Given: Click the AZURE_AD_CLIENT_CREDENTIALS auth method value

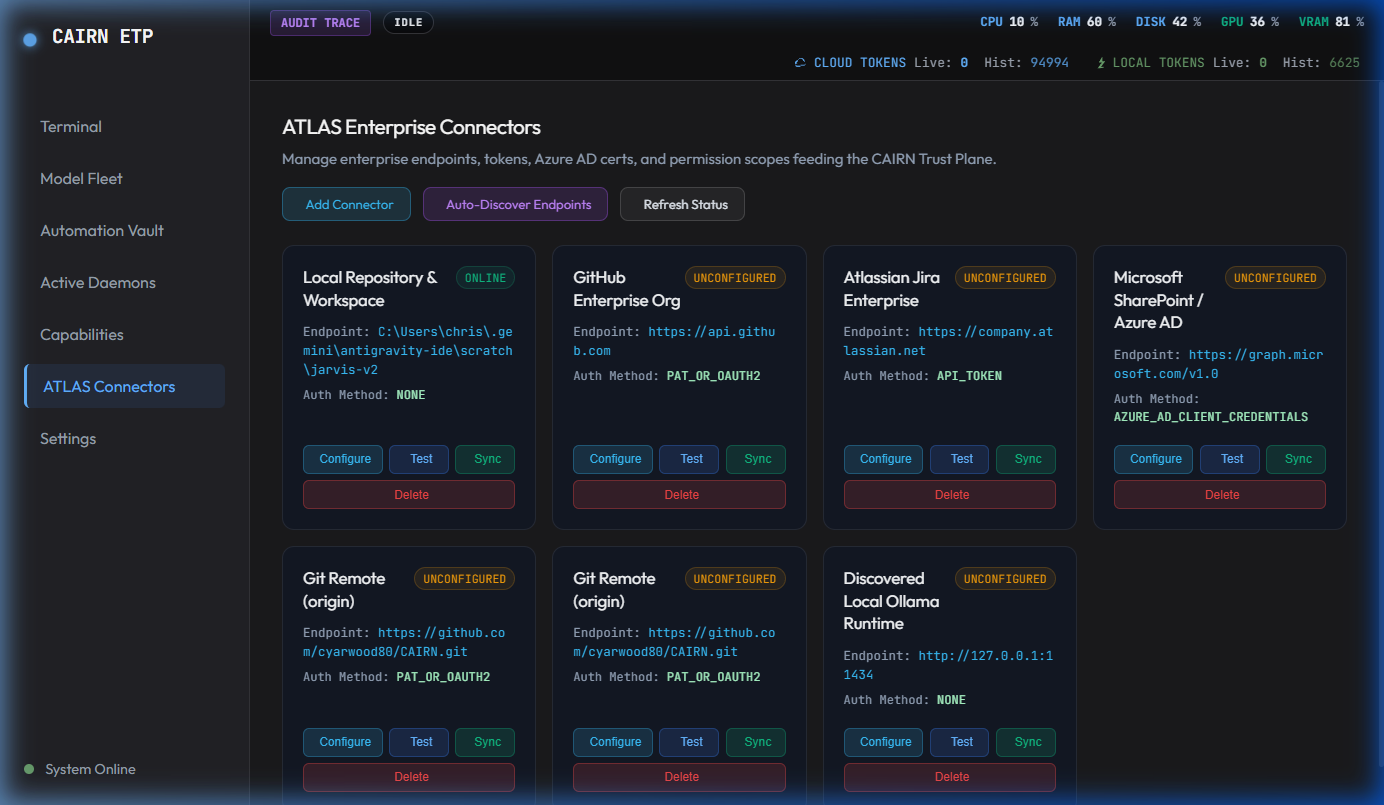Looking at the screenshot, I should tap(1211, 417).
